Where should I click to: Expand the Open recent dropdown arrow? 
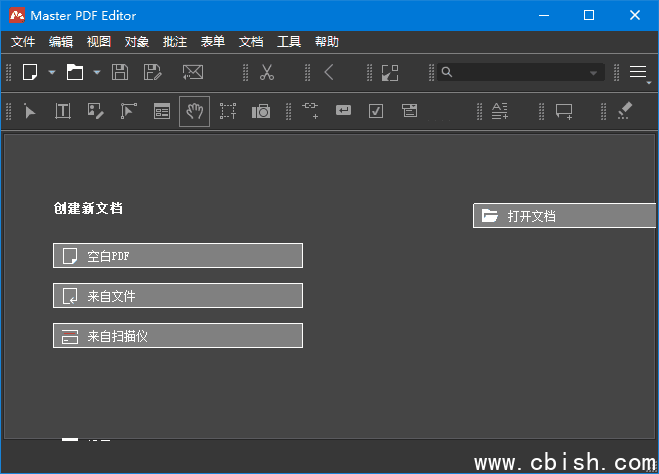[x=97, y=72]
